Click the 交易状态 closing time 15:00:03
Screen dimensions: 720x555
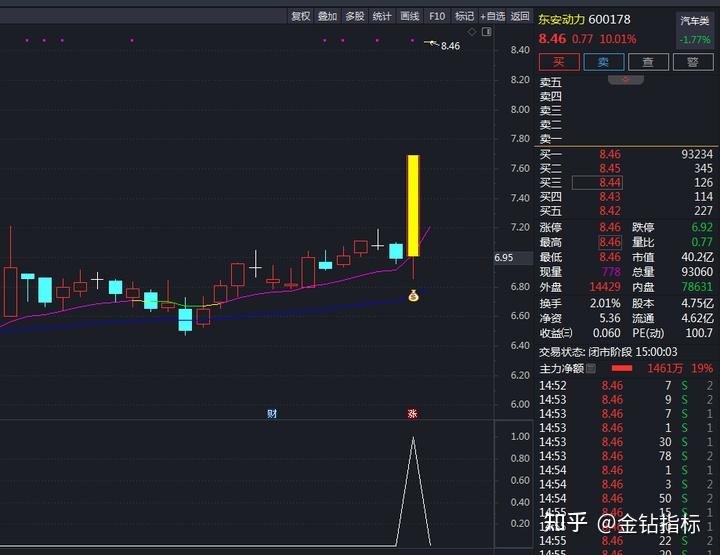point(656,352)
